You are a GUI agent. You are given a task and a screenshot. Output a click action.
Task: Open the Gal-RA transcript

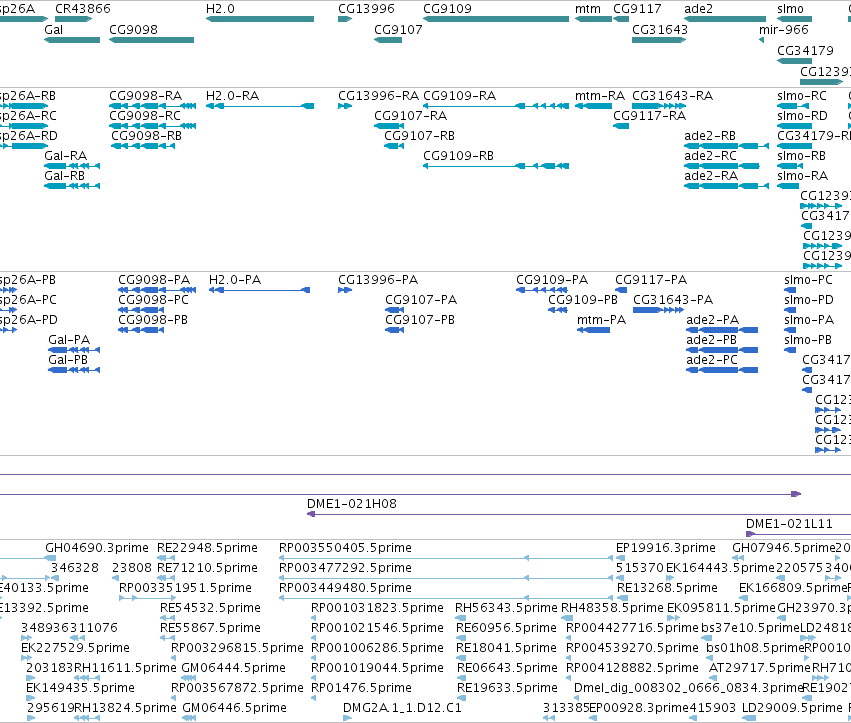pos(72,166)
